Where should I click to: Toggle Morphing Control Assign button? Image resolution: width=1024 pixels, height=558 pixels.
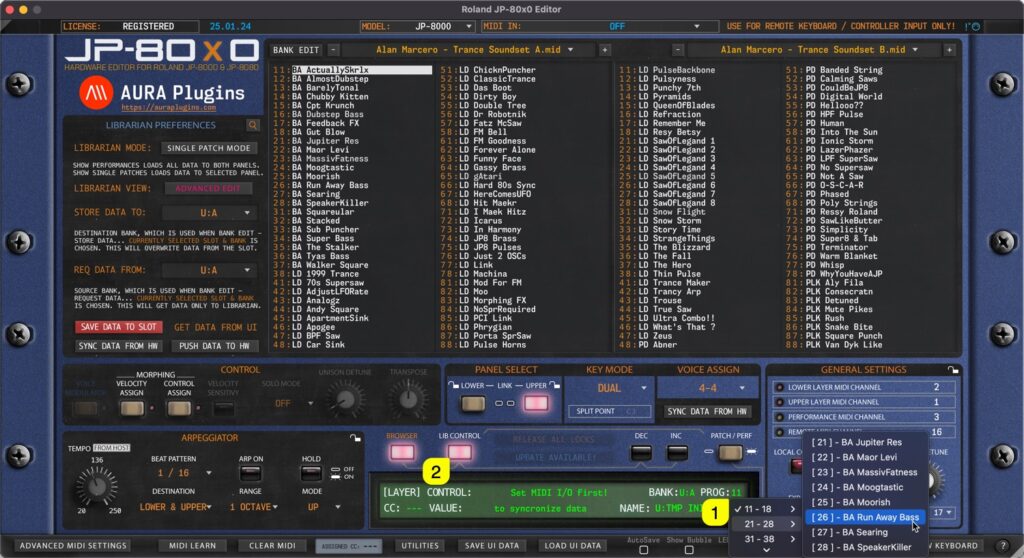[x=179, y=409]
